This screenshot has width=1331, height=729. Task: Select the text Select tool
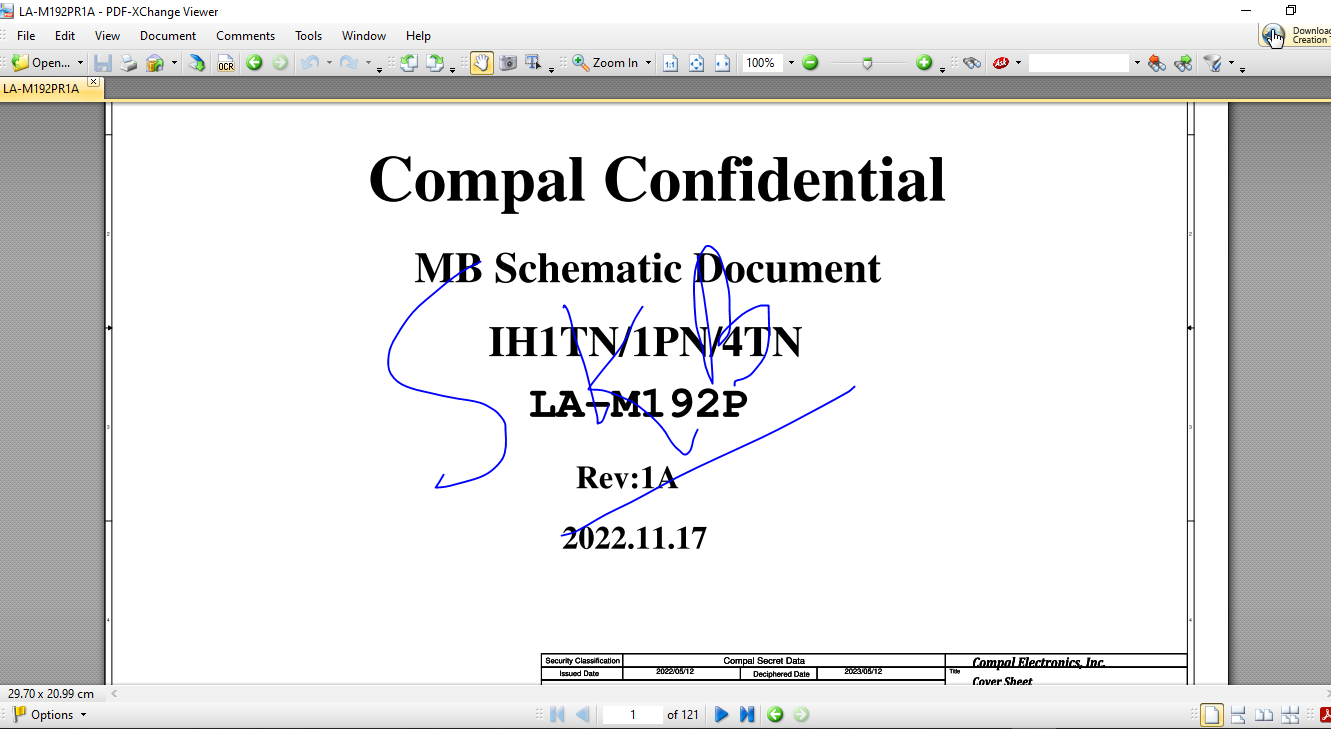[533, 63]
